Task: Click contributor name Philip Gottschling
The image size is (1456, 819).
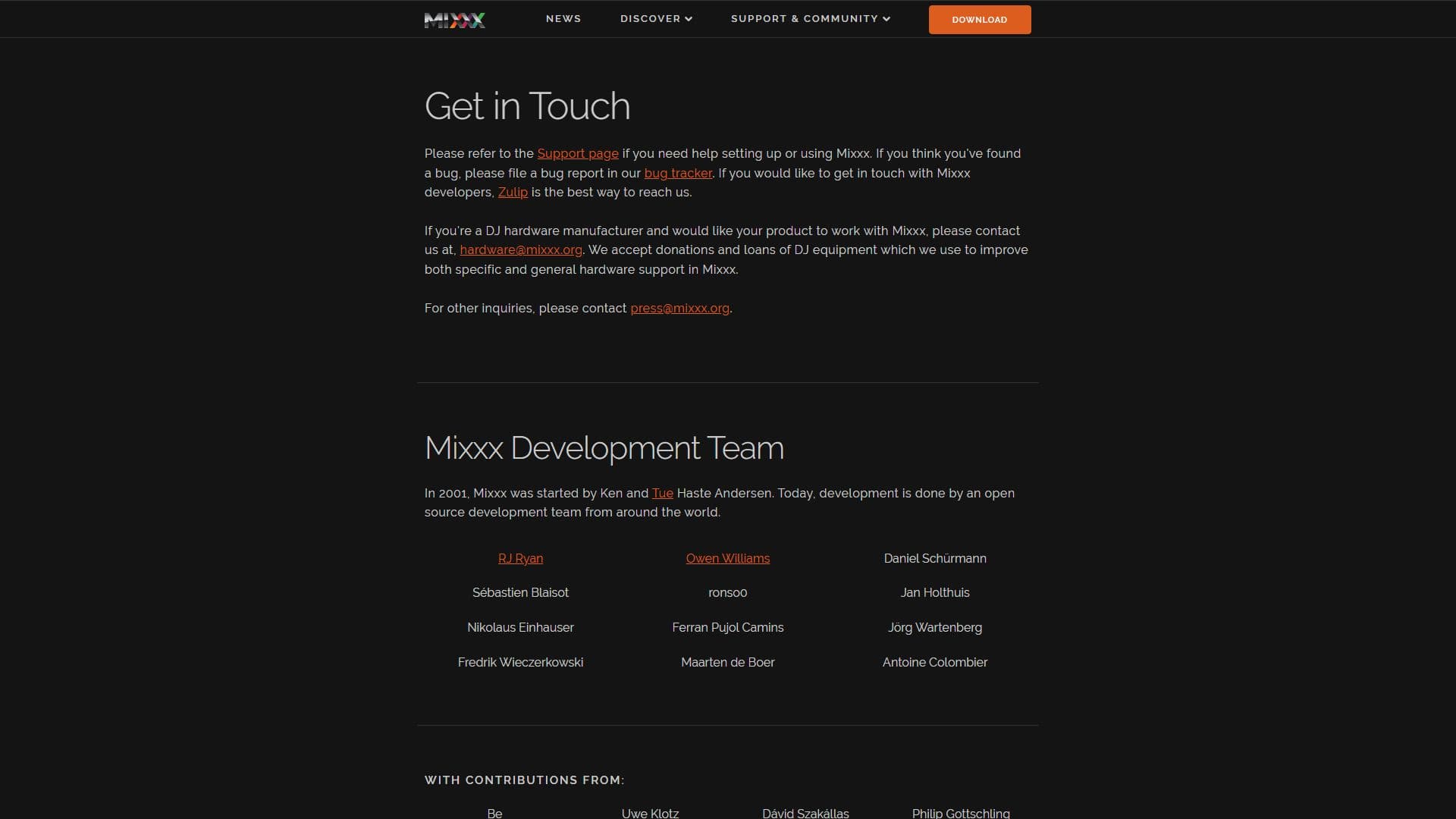Action: pyautogui.click(x=961, y=813)
